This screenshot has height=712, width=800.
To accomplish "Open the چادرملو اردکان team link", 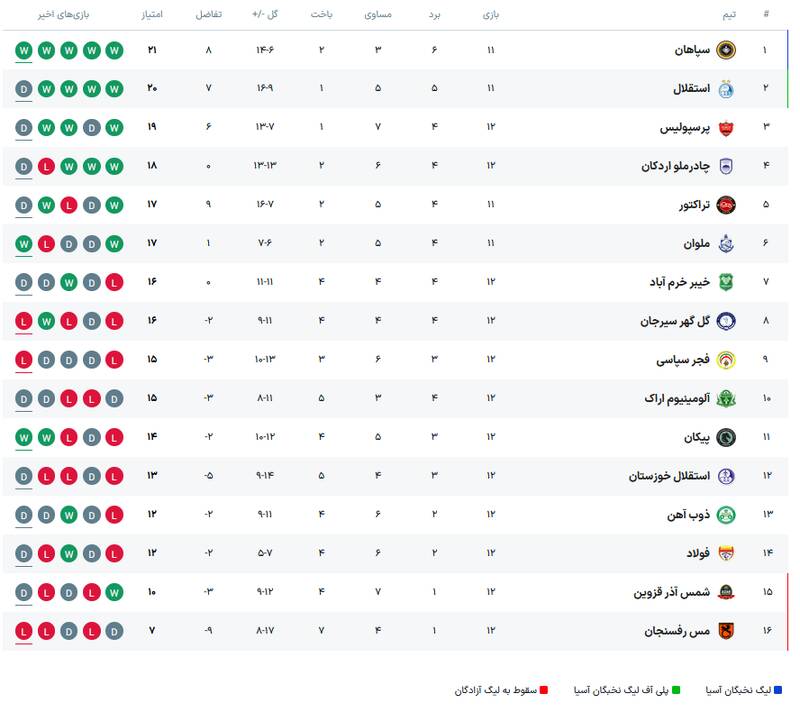I will [x=674, y=166].
